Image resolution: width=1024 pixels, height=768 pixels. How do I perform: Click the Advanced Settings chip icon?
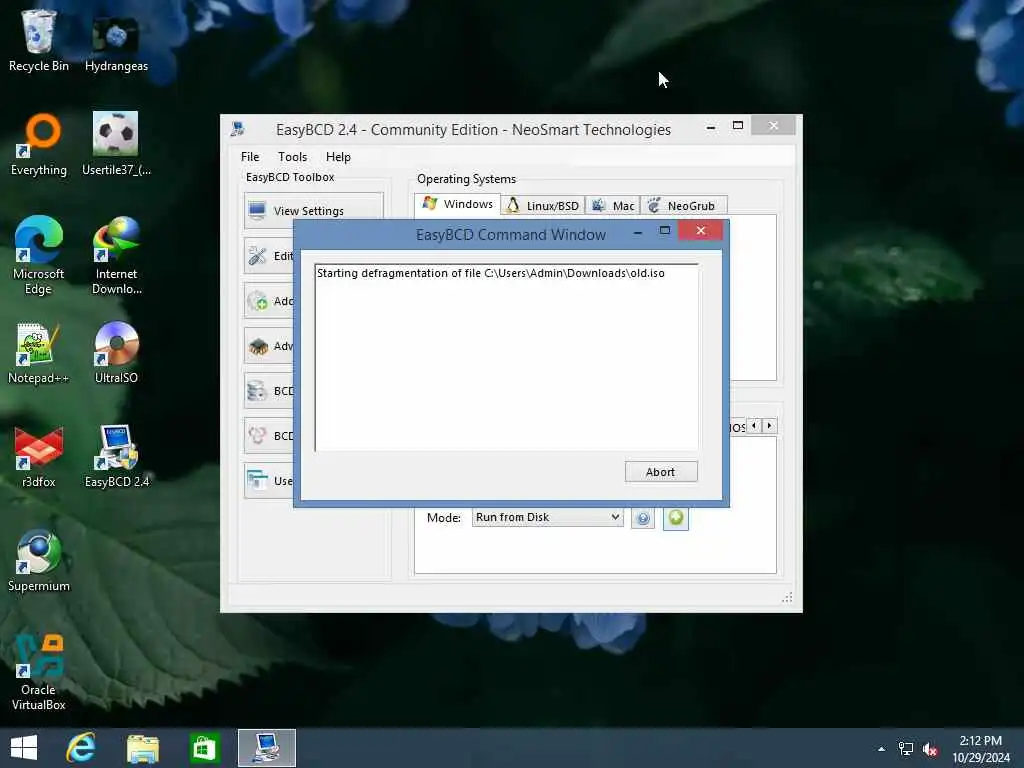click(258, 346)
